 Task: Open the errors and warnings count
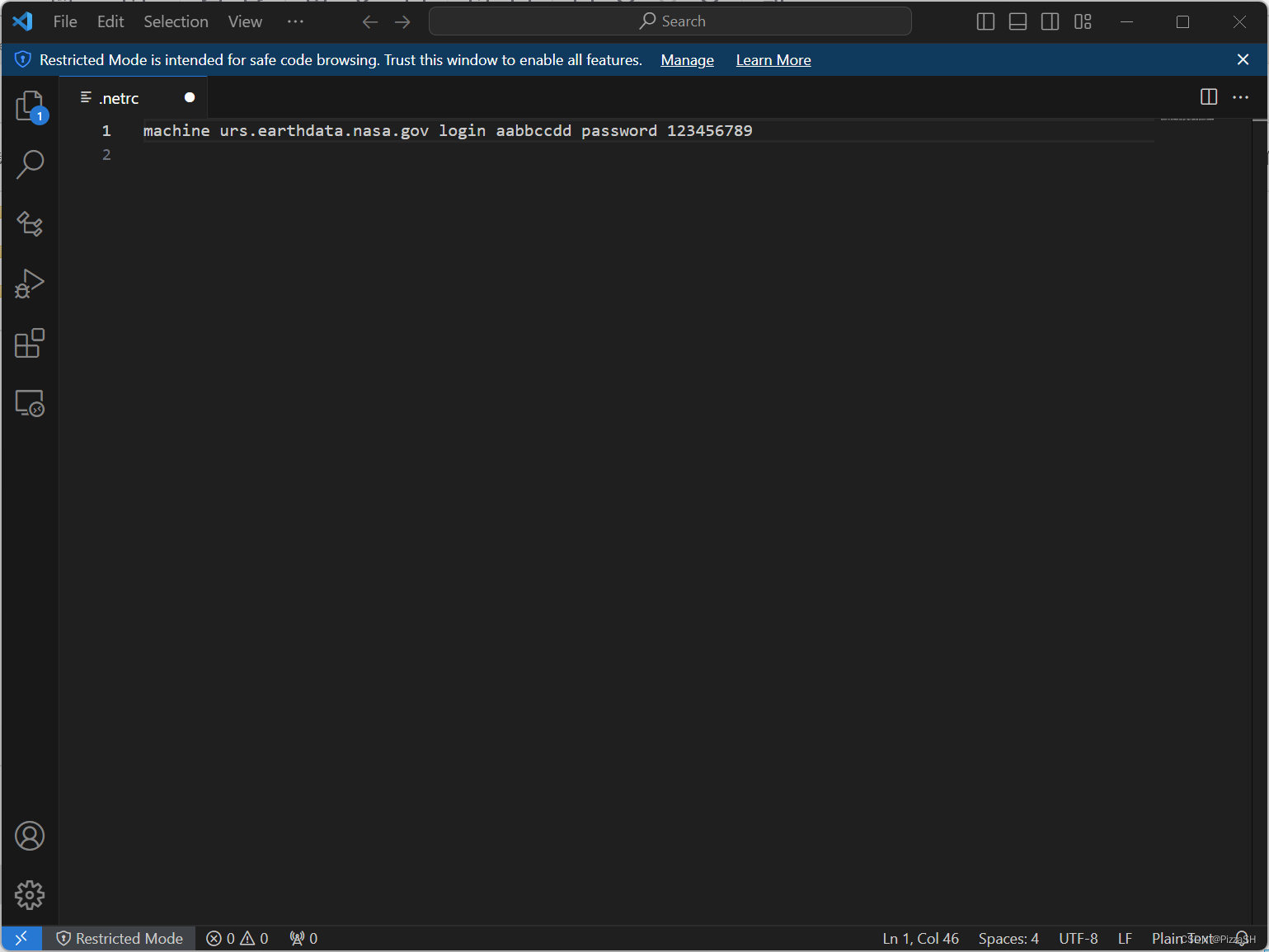tap(237, 938)
